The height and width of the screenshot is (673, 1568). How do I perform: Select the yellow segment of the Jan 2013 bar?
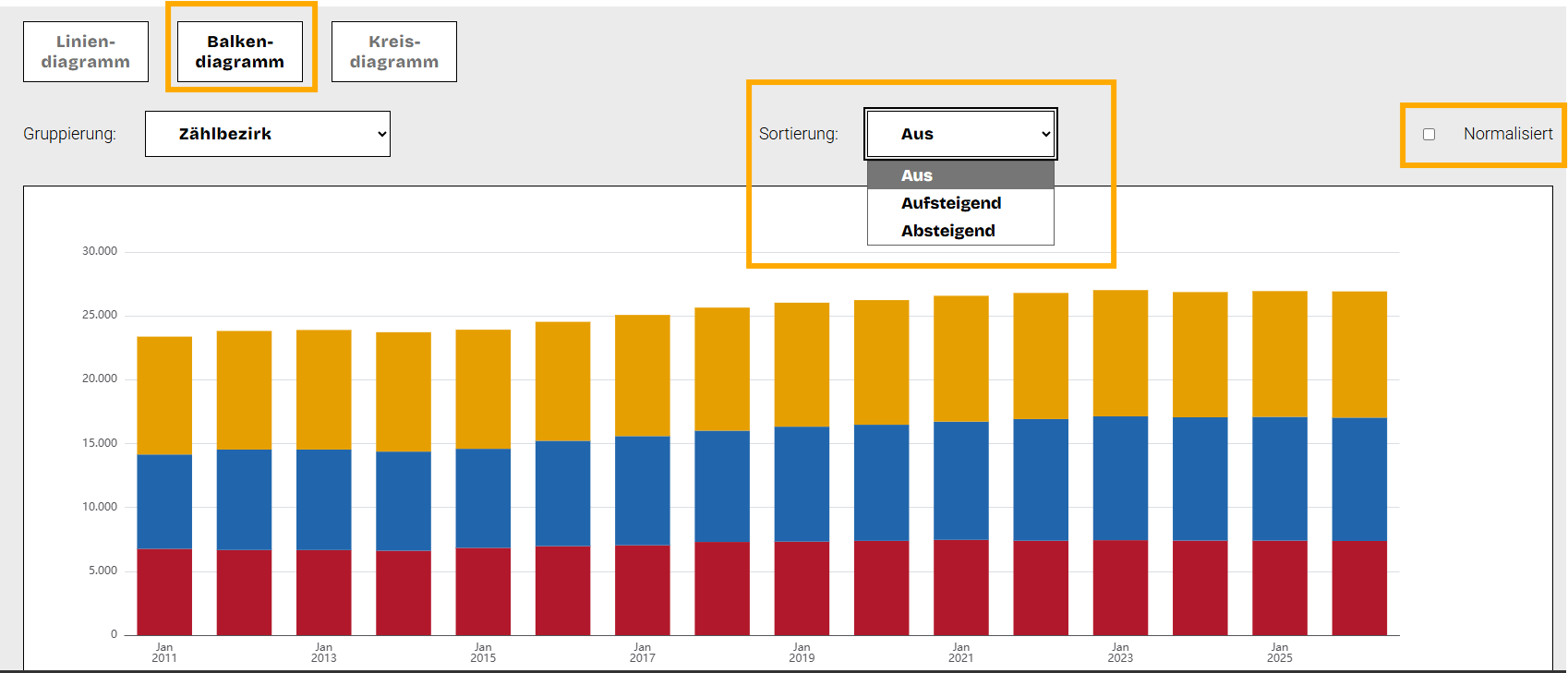point(324,391)
